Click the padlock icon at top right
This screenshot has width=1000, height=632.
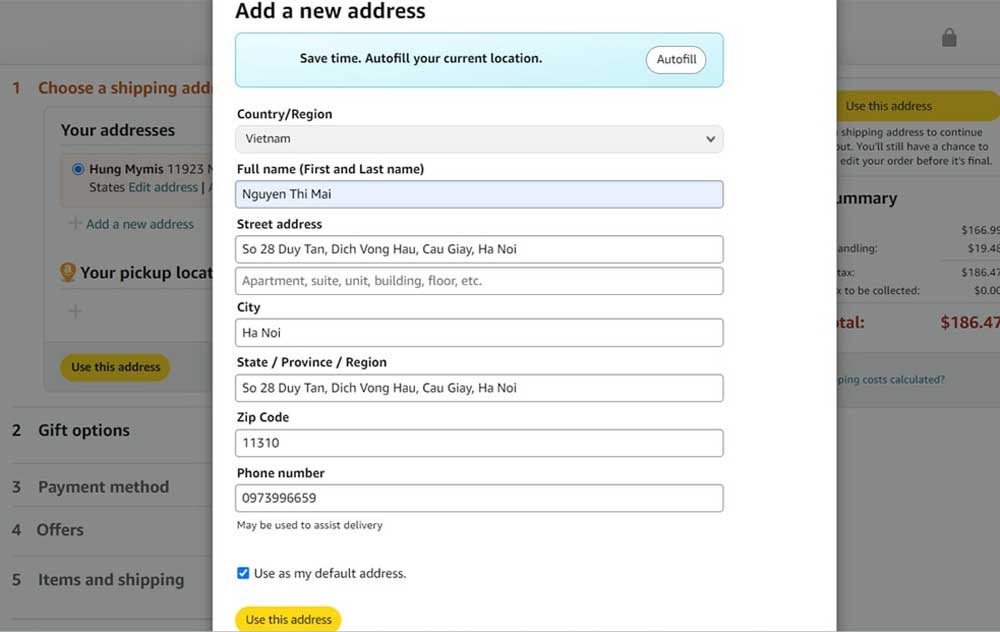(x=949, y=38)
